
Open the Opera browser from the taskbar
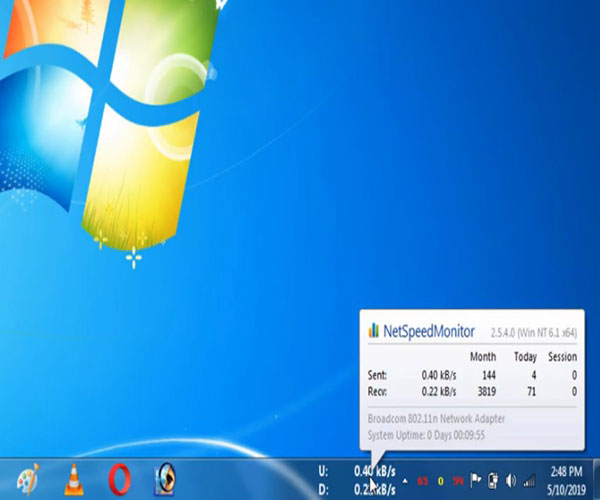[x=119, y=479]
